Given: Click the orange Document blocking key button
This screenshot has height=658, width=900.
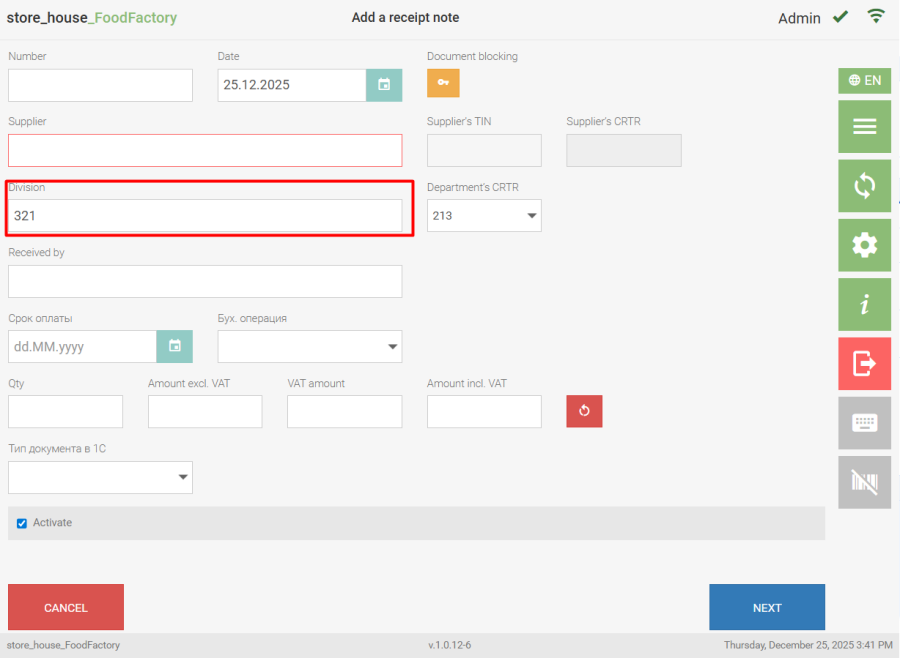Looking at the screenshot, I should (443, 83).
